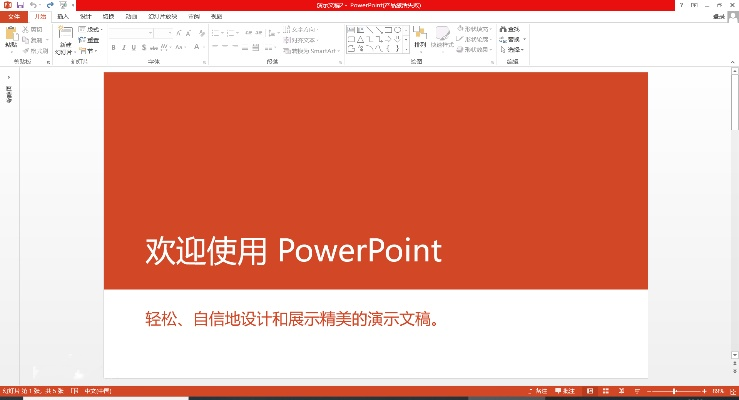Click the Replace (替换) button
Screen dimensions: 739x400
(x=514, y=39)
